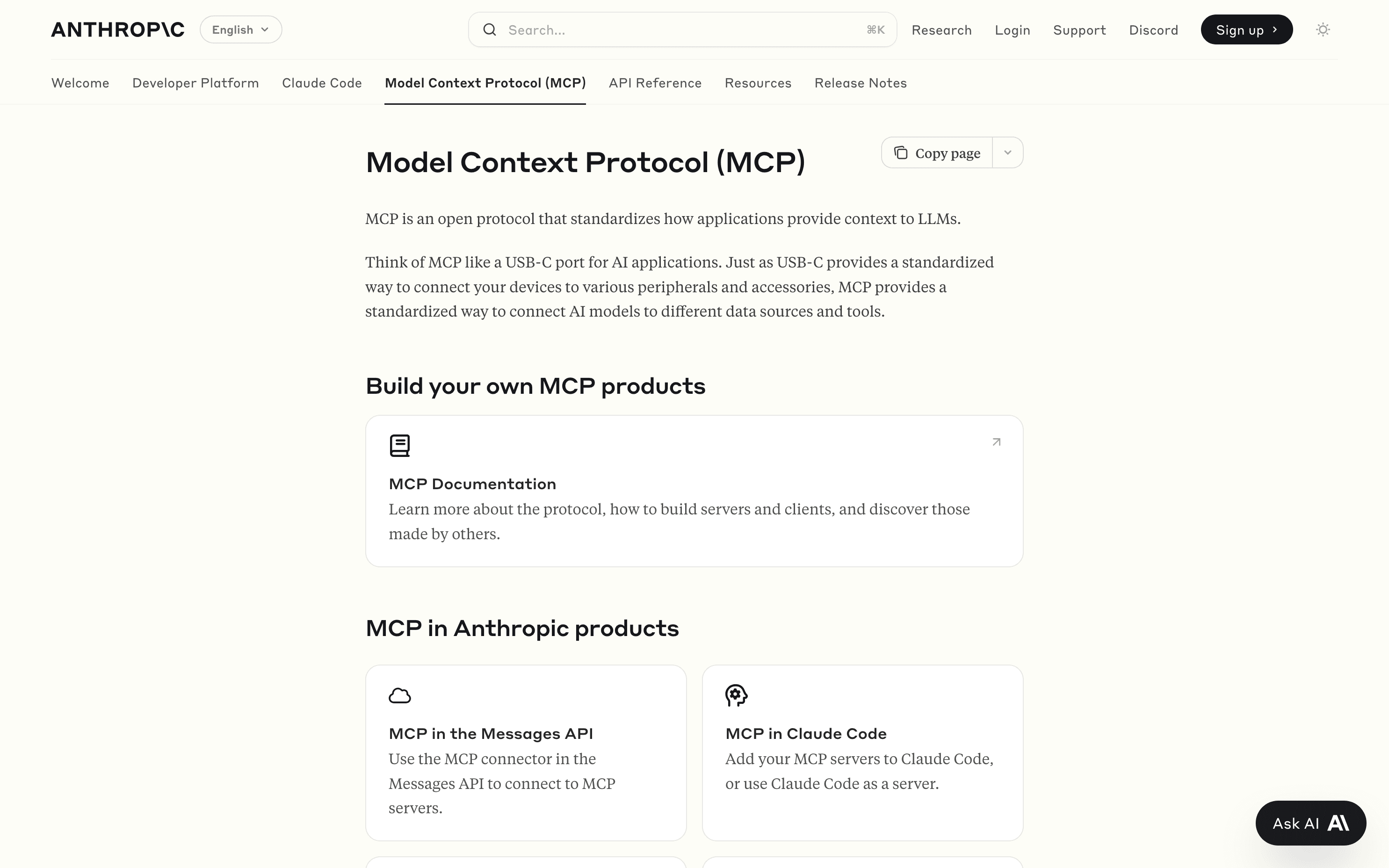
Task: Click the Anthropic icon on the Ask AI button
Action: point(1339,823)
